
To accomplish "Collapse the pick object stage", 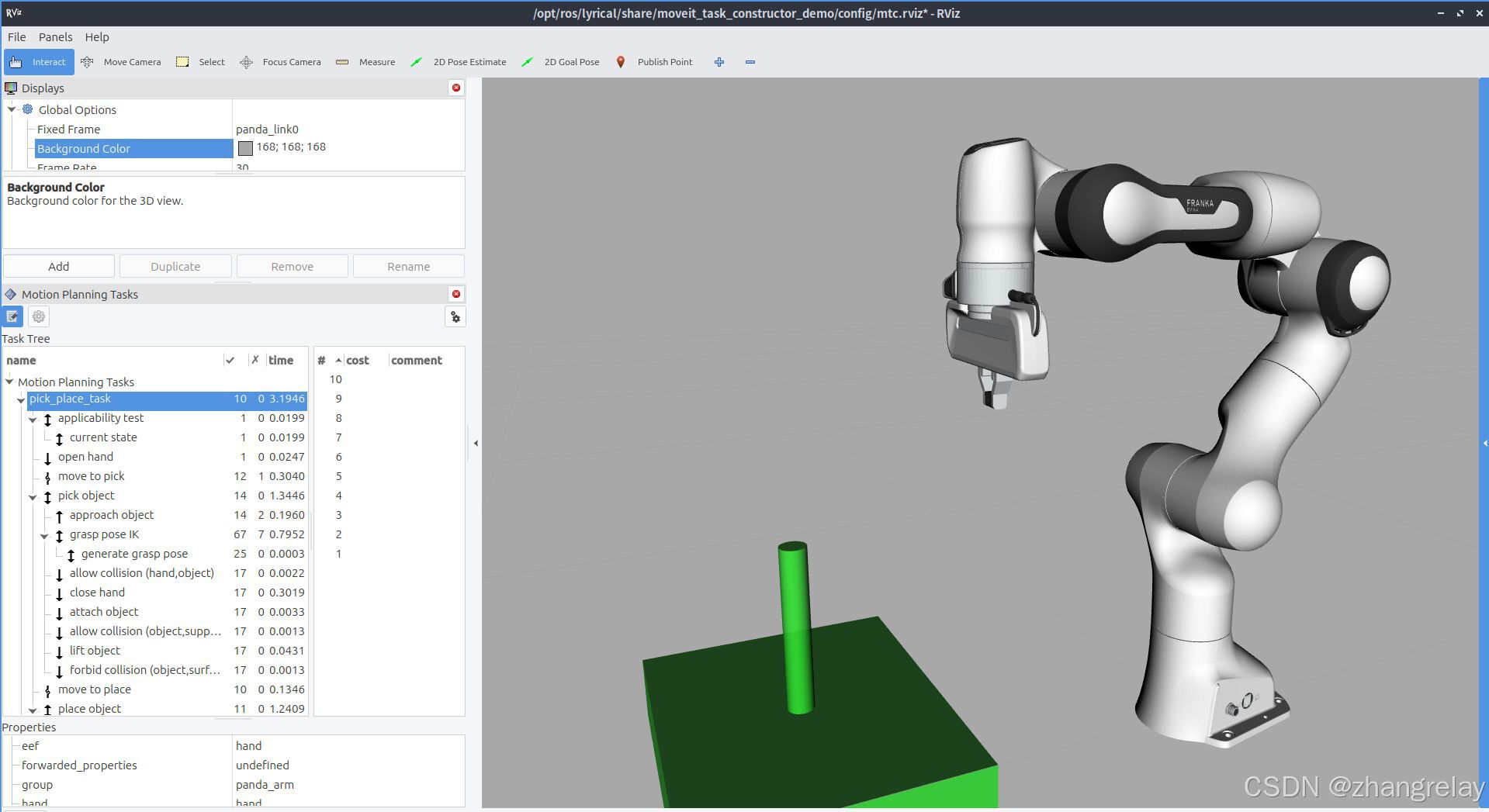I will pyautogui.click(x=33, y=496).
